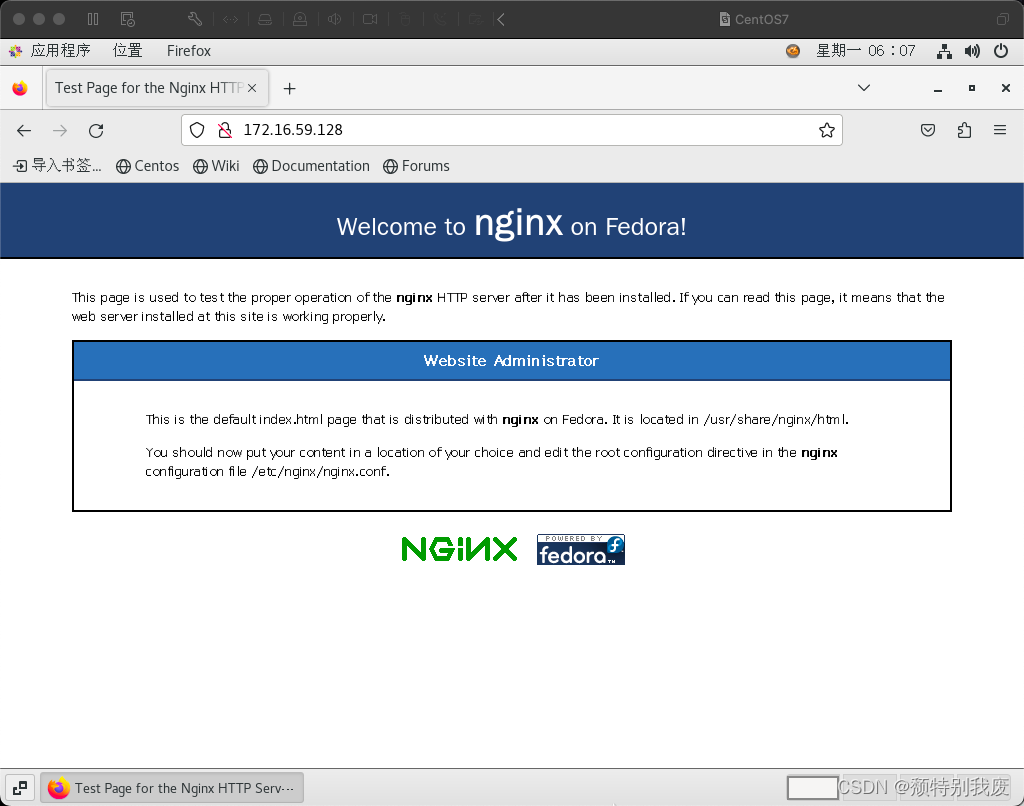Click the Powered by Fedora logo
The width and height of the screenshot is (1024, 806).
coord(581,549)
